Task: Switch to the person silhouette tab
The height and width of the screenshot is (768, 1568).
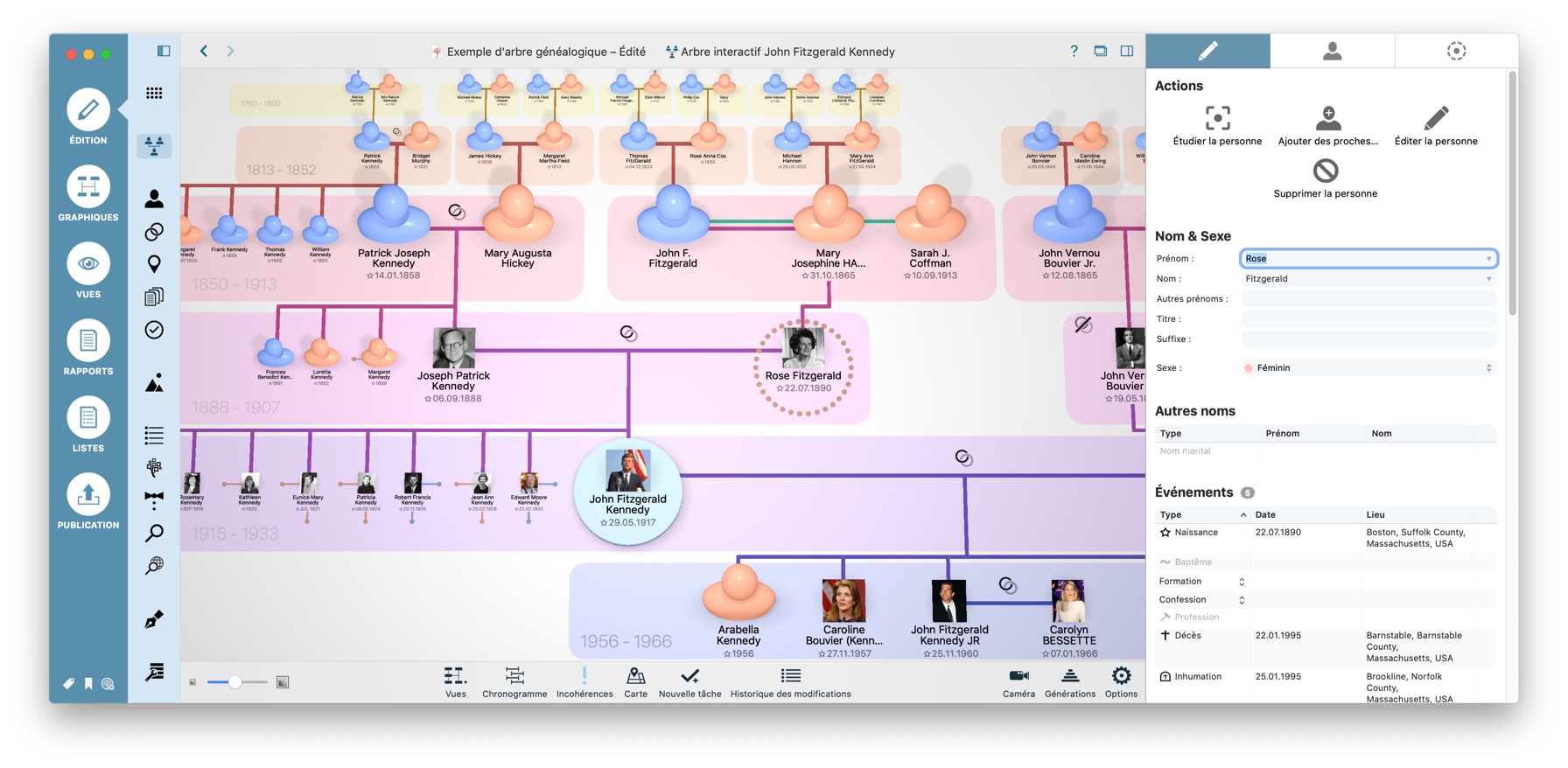Action: point(1333,51)
